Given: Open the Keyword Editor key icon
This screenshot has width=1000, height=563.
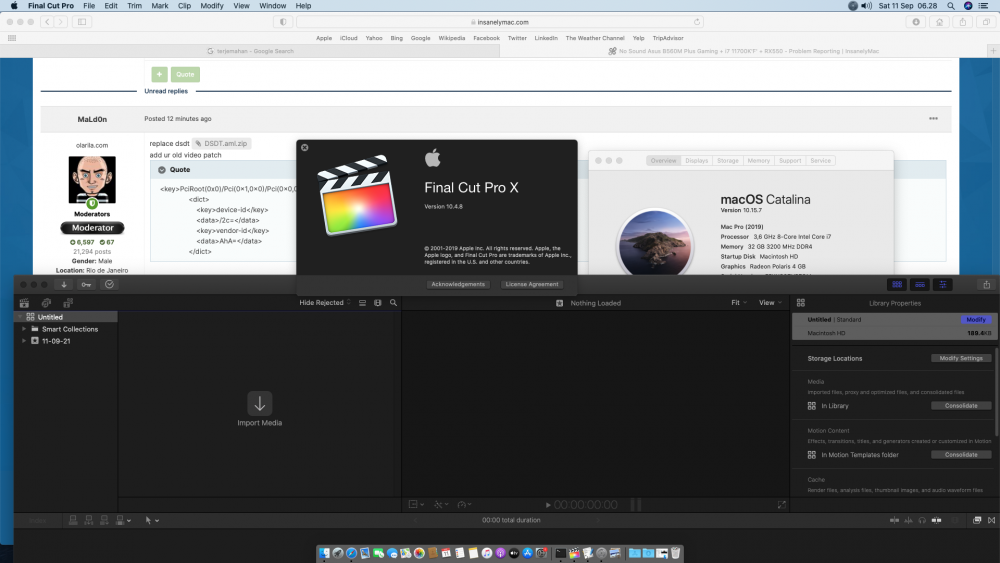Looking at the screenshot, I should pyautogui.click(x=86, y=284).
